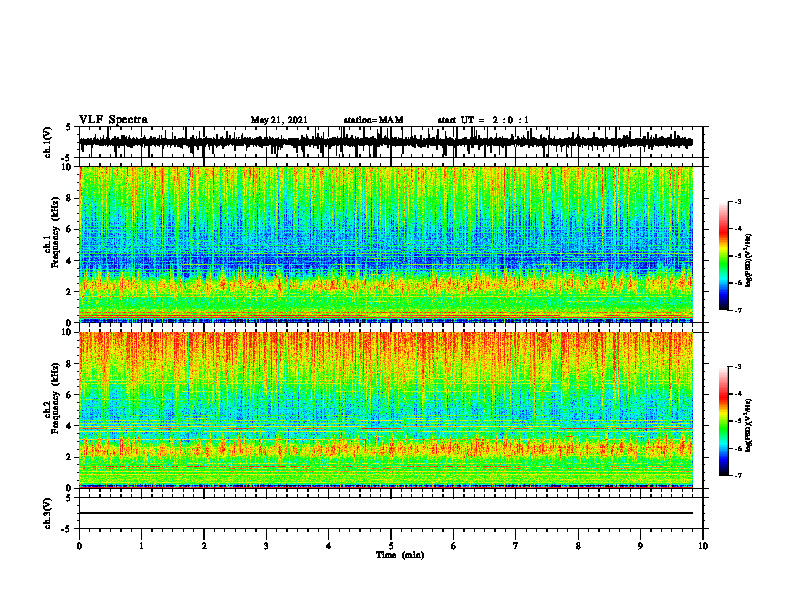Click the "start UT = 2 : 0 : 1" text
This screenshot has height=612, width=792.
483,120
